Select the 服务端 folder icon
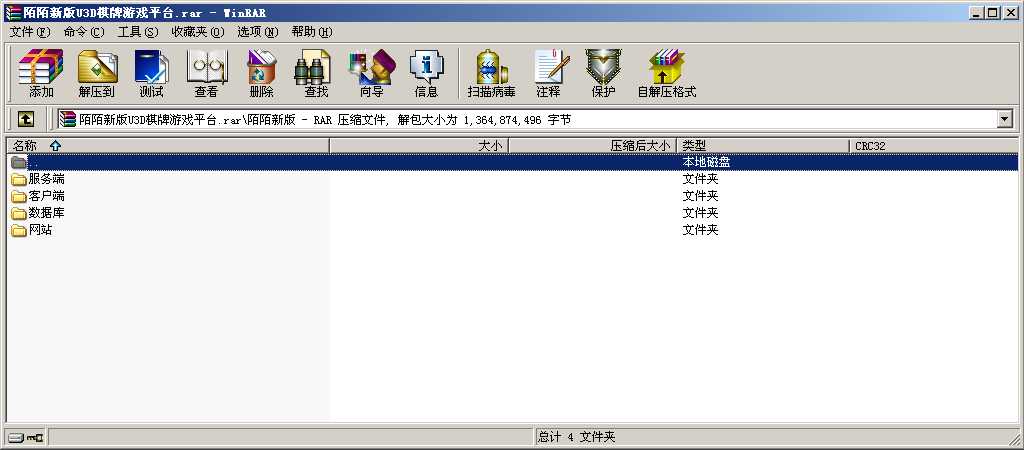The width and height of the screenshot is (1024, 450). 18,179
